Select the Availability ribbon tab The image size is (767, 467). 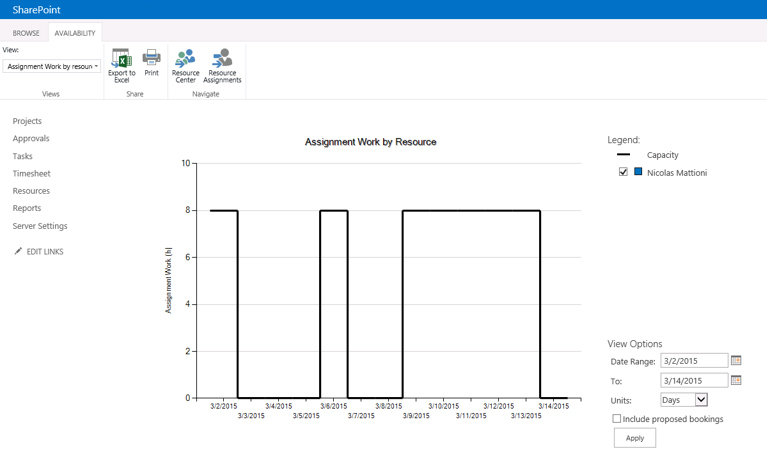[75, 33]
